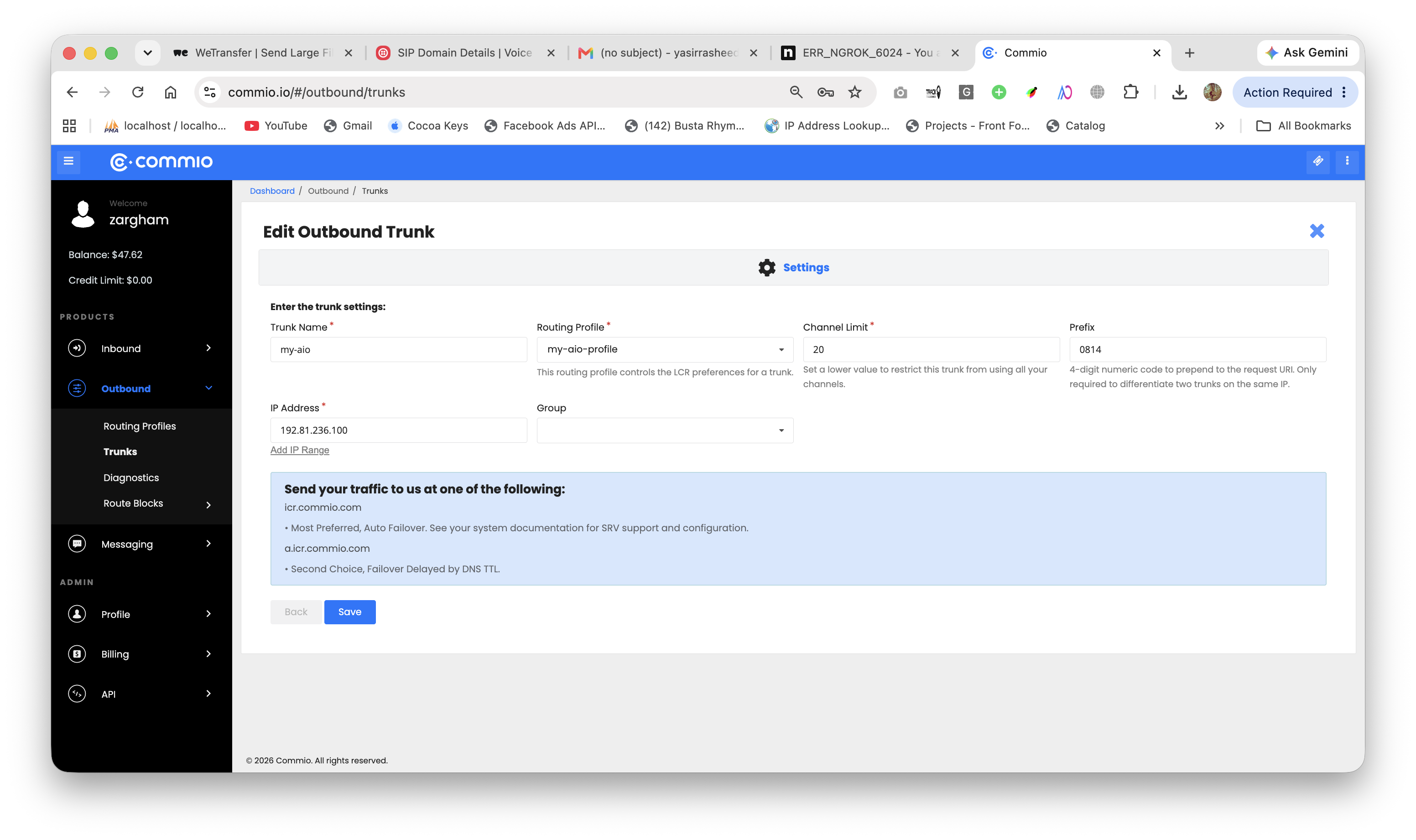Expand the Billing menu

coord(208,654)
